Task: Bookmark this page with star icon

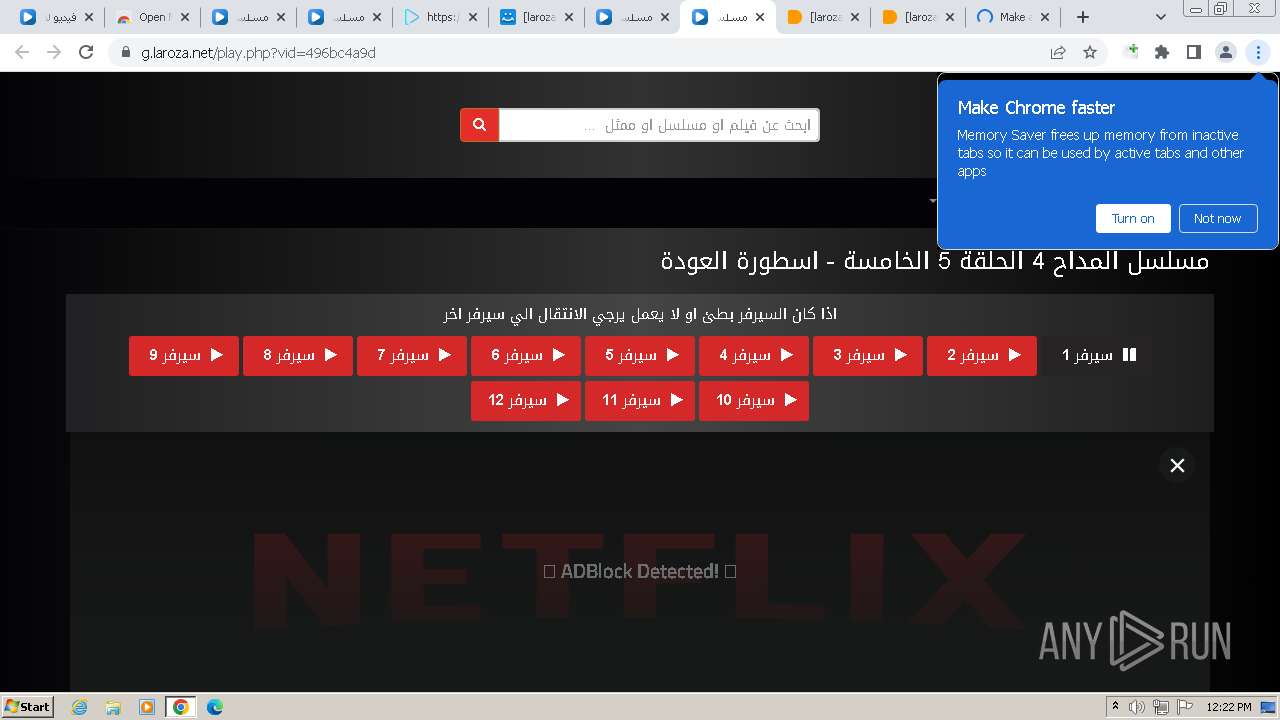Action: tap(1090, 53)
